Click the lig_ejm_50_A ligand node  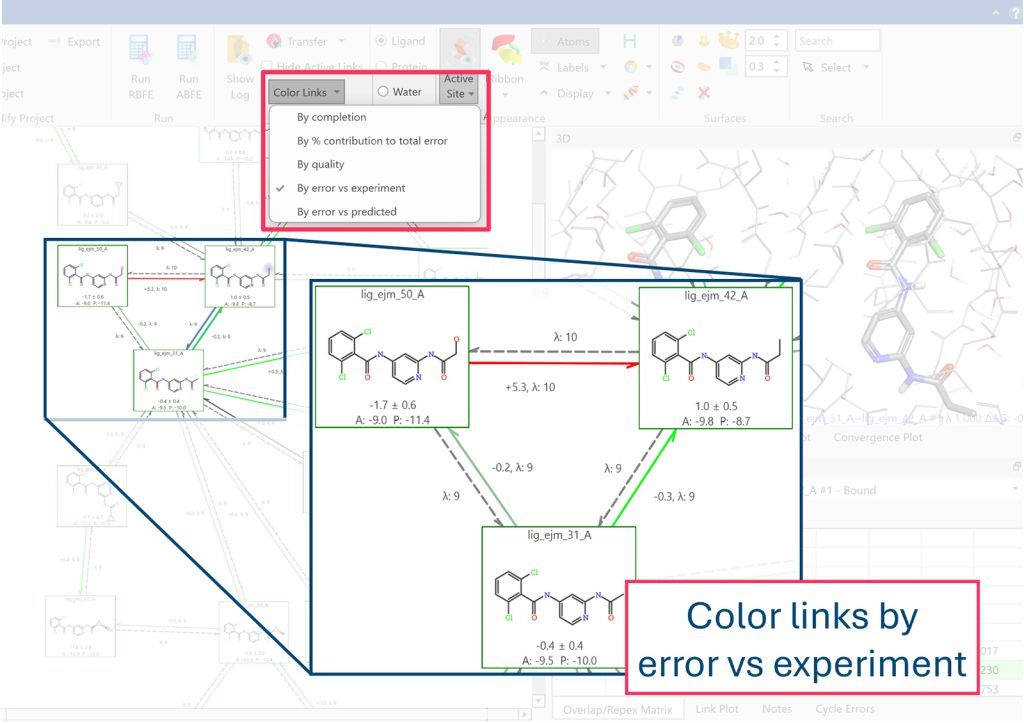(392, 357)
